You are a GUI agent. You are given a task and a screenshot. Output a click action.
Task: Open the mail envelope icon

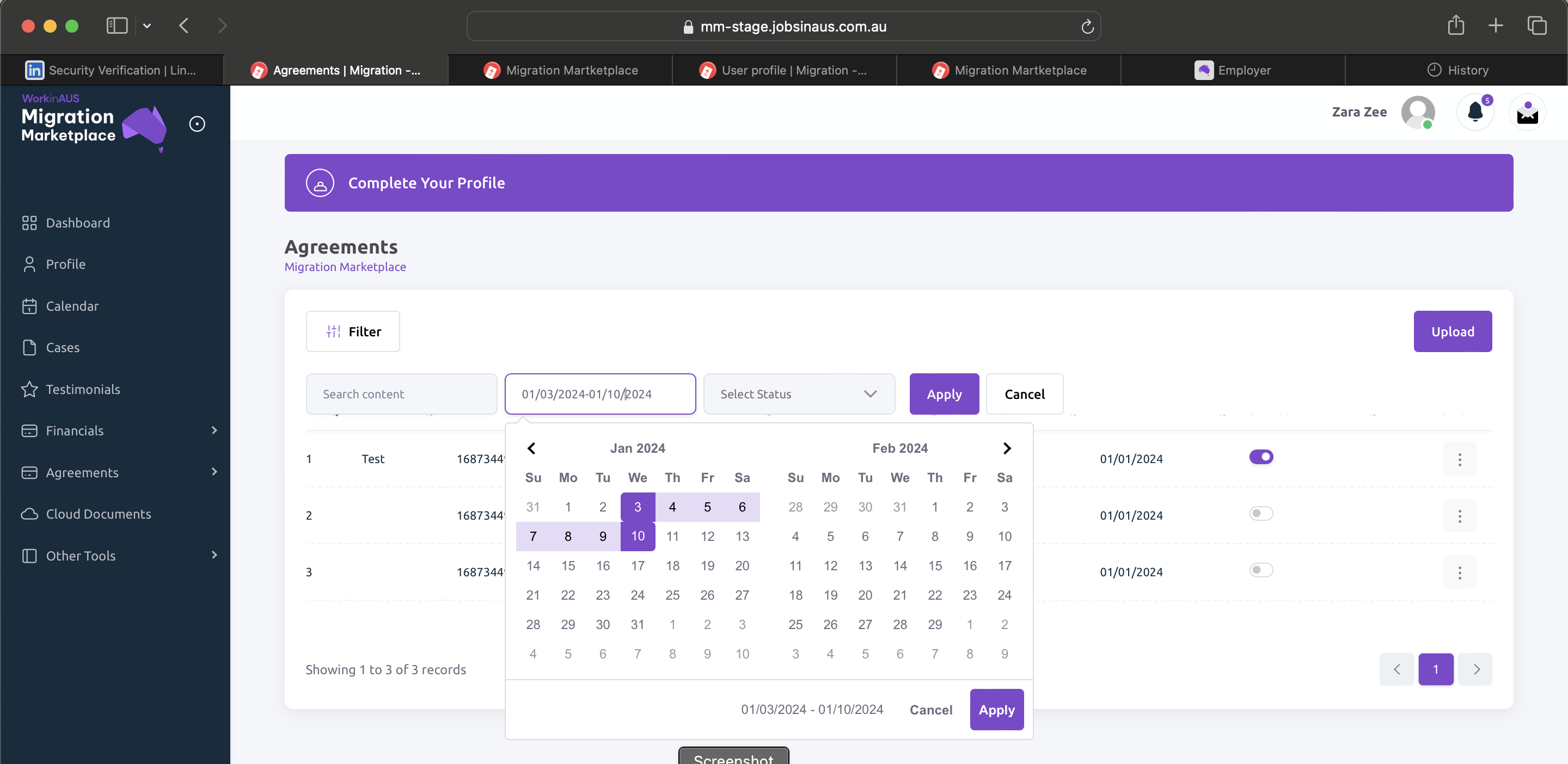[1527, 112]
